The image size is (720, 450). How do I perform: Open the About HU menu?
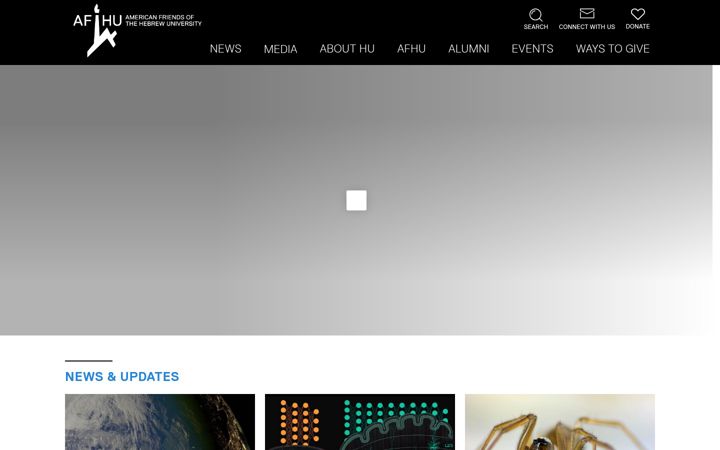[347, 49]
